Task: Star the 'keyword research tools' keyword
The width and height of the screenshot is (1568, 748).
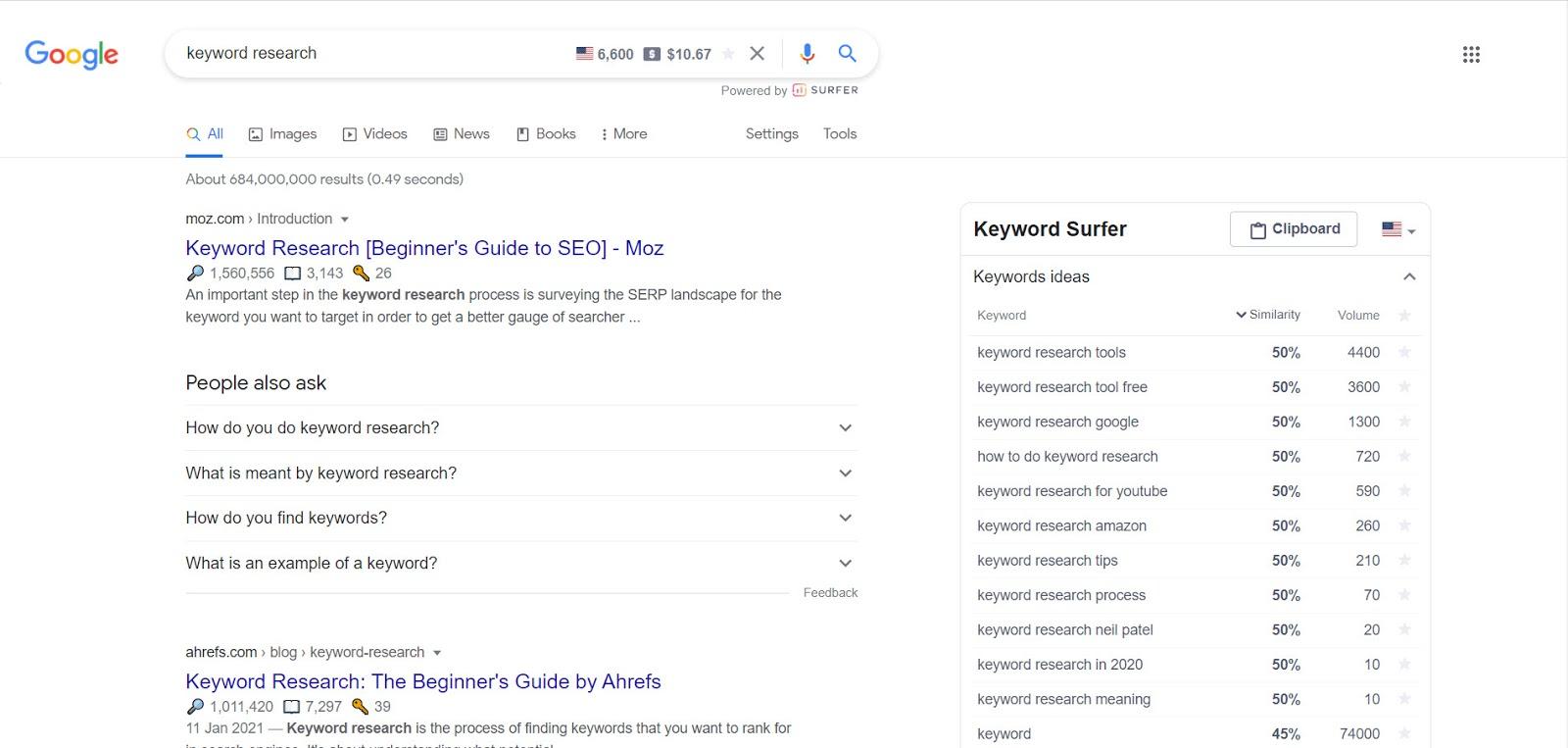Action: click(1404, 352)
